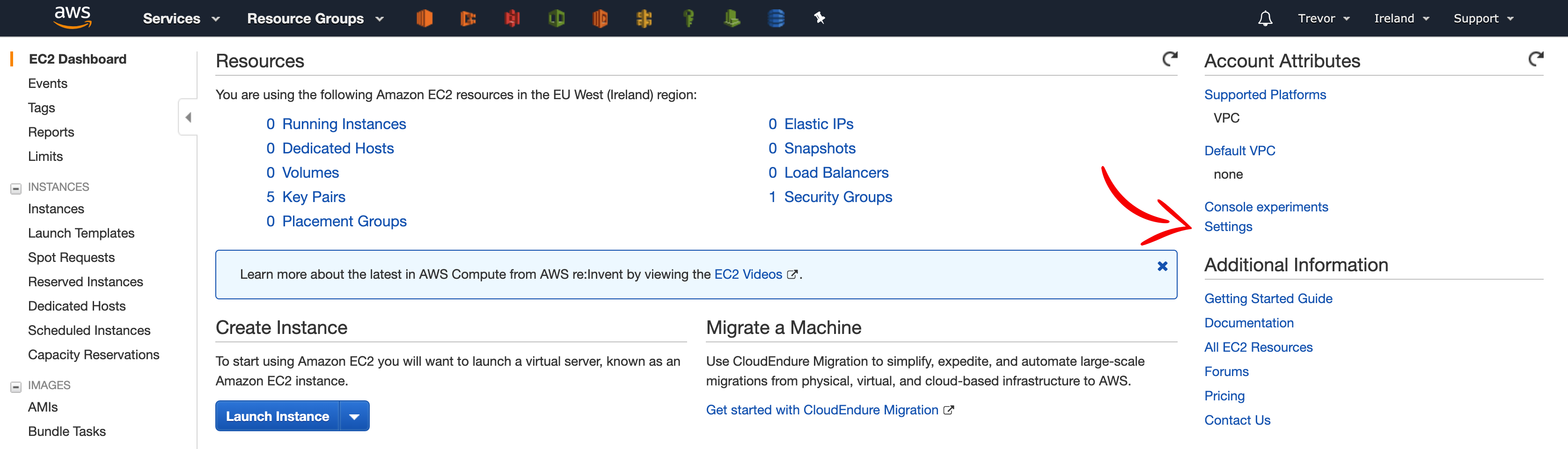Open the orange container service shortcut icon

pos(468,18)
